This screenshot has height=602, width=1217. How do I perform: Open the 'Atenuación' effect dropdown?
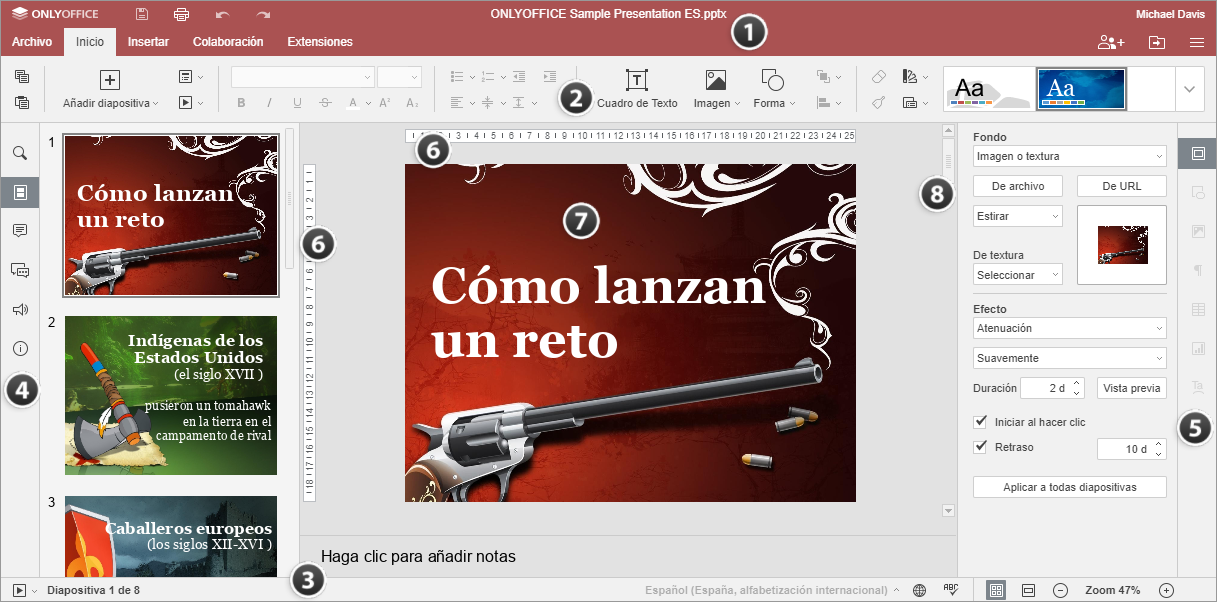point(1069,328)
